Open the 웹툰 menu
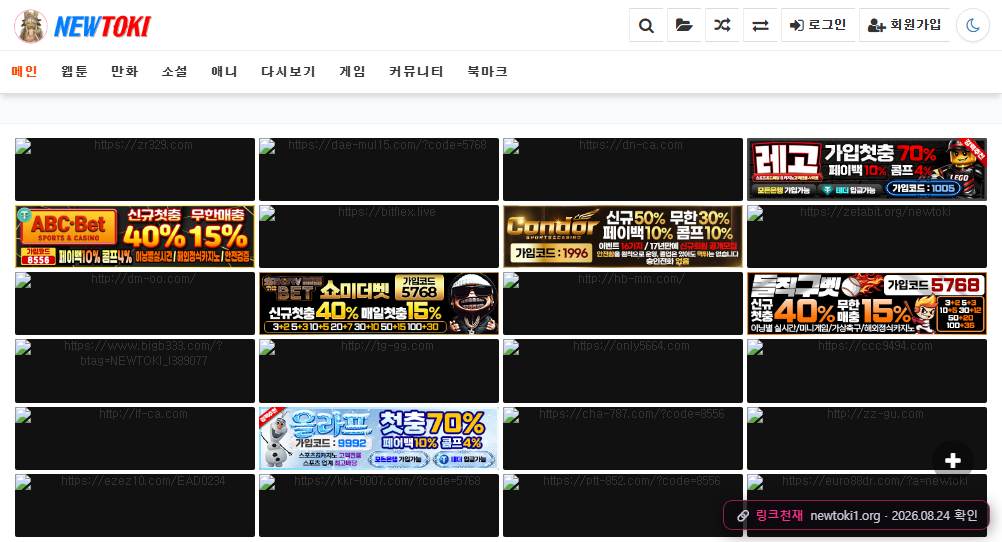Image resolution: width=1002 pixels, height=542 pixels. click(74, 72)
